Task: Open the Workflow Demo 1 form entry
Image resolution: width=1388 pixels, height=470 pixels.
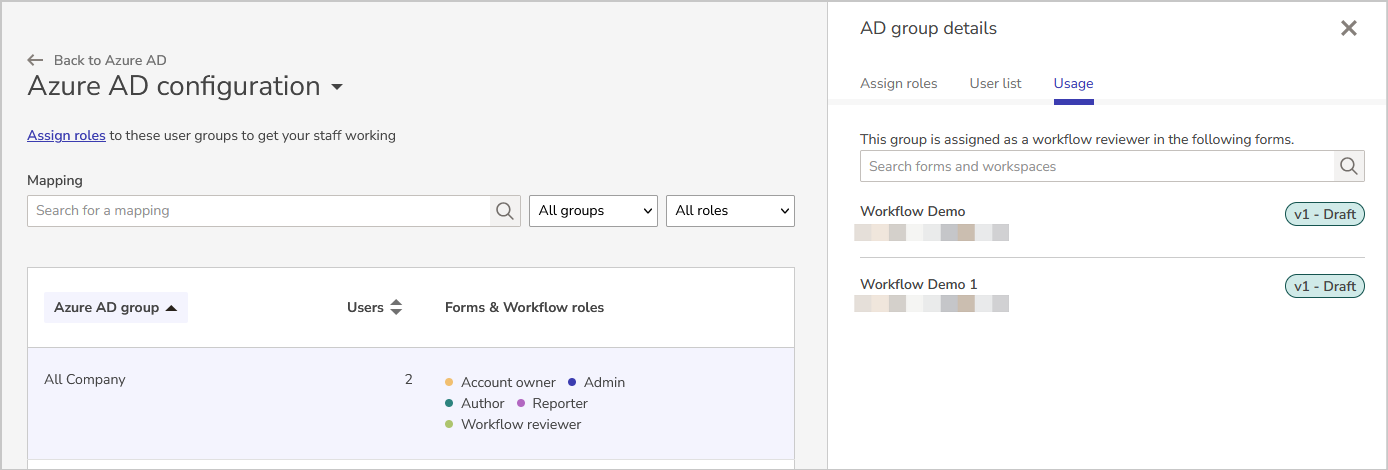Action: (x=919, y=284)
